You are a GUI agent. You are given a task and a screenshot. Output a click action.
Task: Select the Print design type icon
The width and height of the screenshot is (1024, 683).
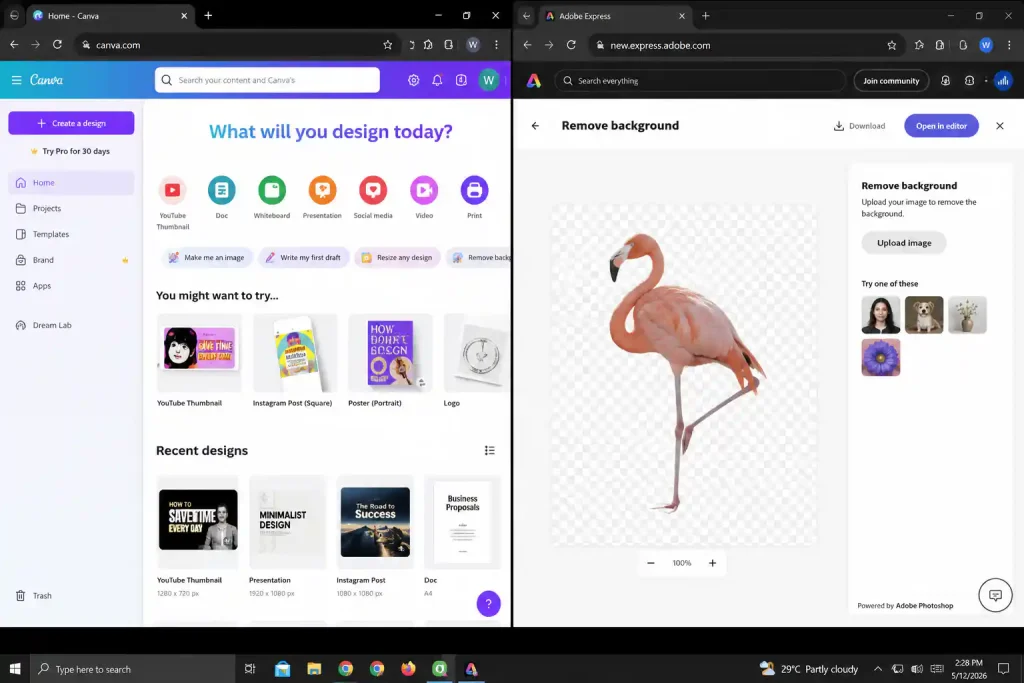tap(474, 190)
